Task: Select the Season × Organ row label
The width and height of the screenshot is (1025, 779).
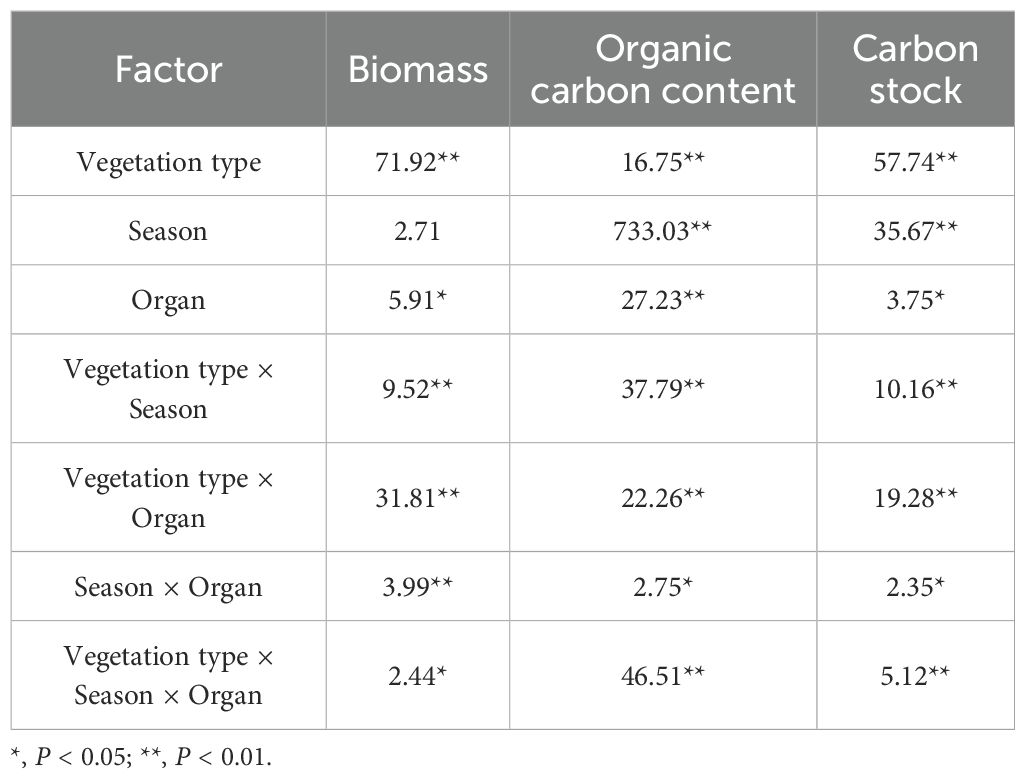Action: point(168,587)
